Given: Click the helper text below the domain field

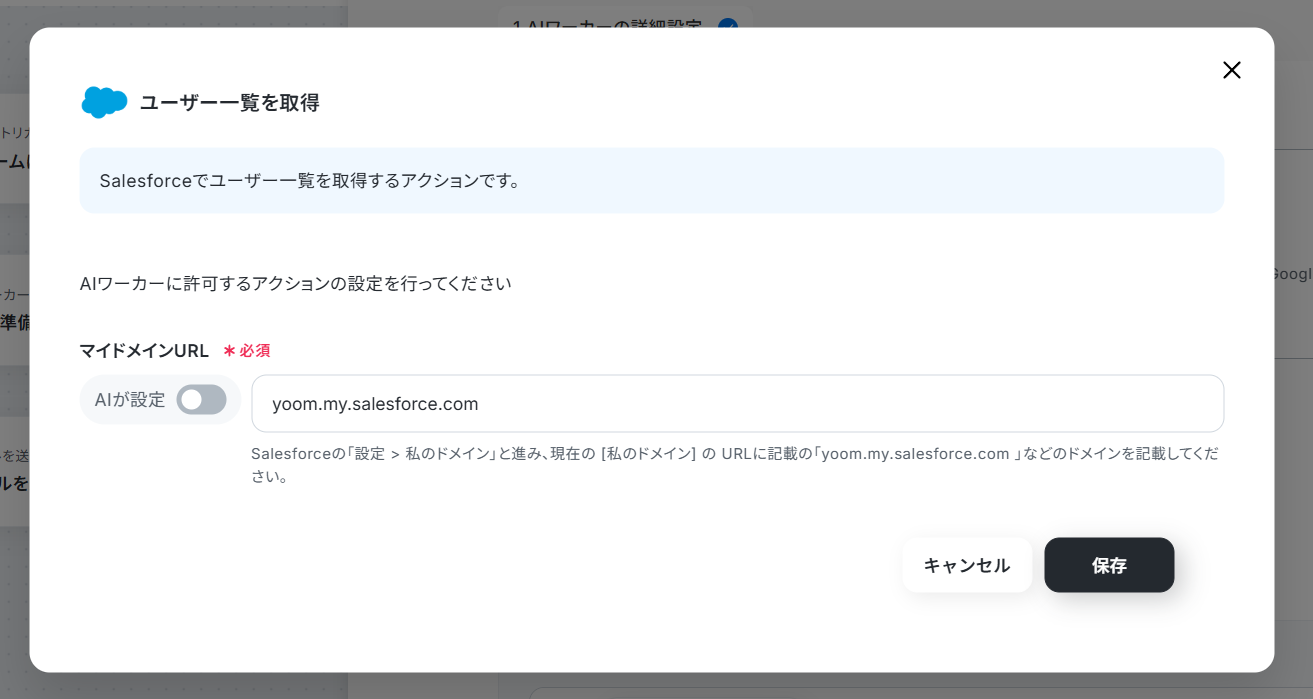Looking at the screenshot, I should pos(735,465).
